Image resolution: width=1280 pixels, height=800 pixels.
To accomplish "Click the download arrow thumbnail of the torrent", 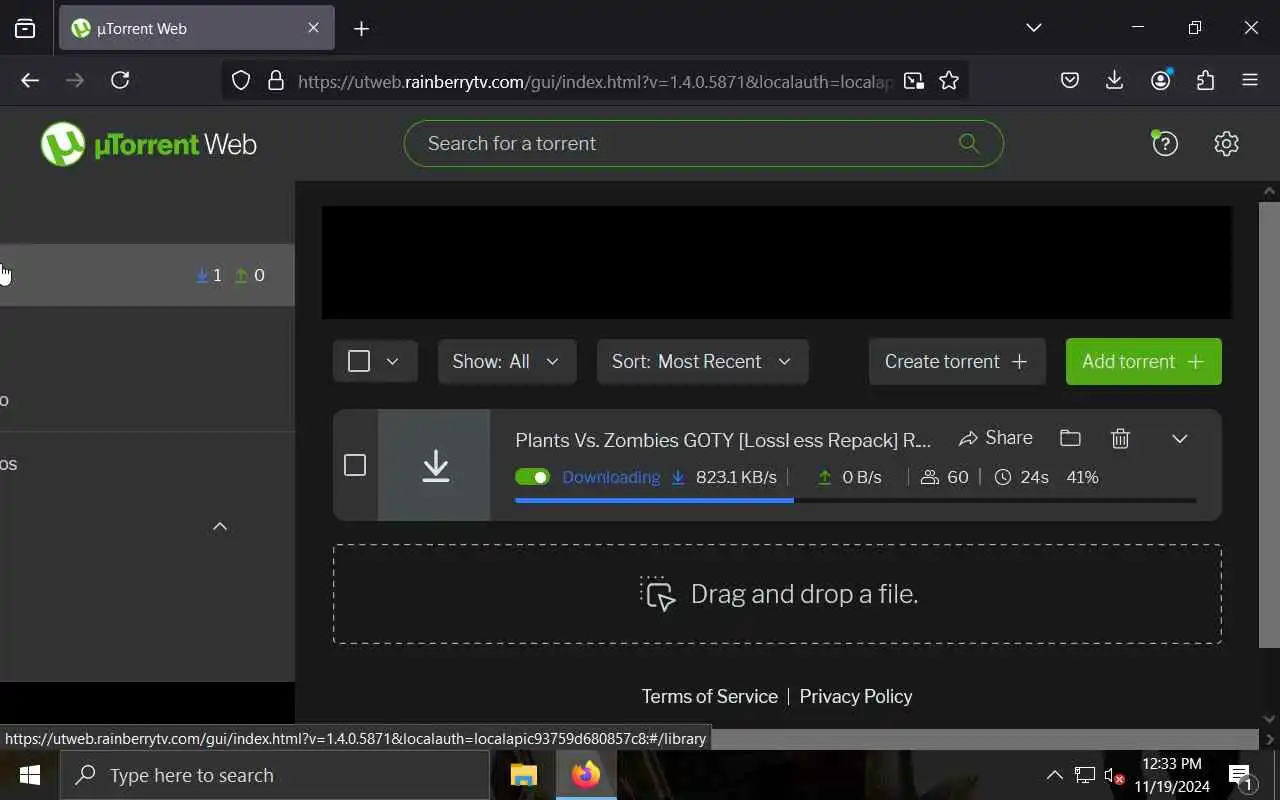I will pos(435,465).
